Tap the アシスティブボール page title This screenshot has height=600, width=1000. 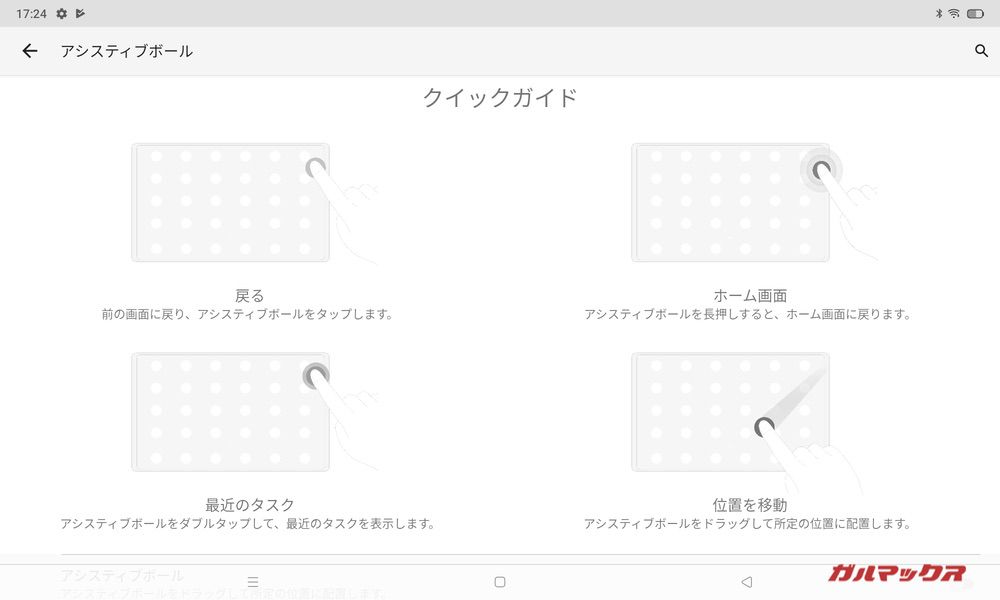click(x=126, y=51)
